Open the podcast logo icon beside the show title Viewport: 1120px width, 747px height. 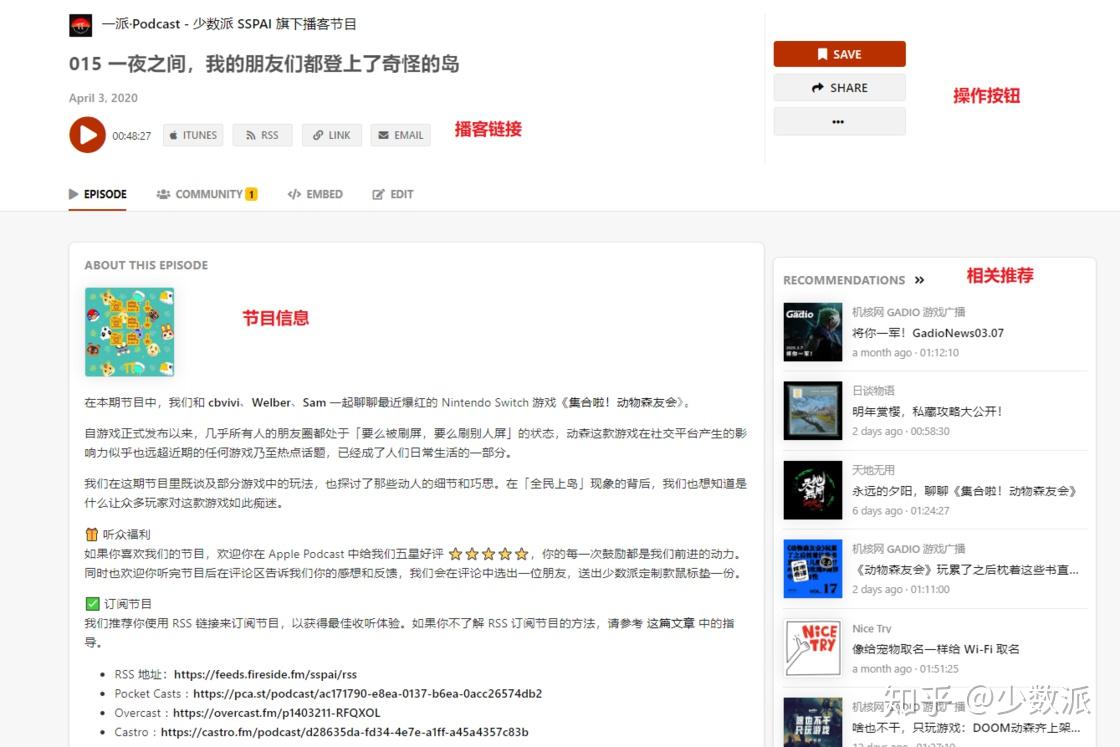(x=81, y=25)
